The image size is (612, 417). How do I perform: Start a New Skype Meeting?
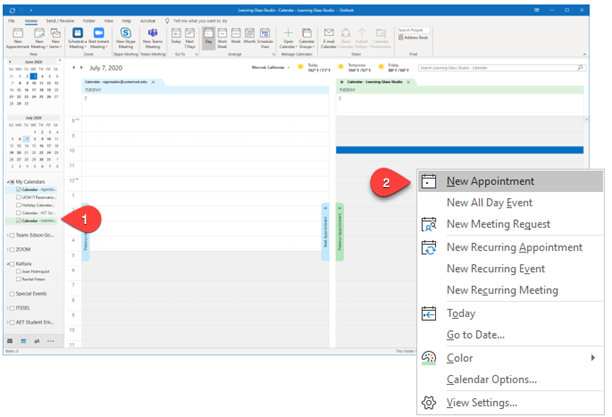pos(126,38)
